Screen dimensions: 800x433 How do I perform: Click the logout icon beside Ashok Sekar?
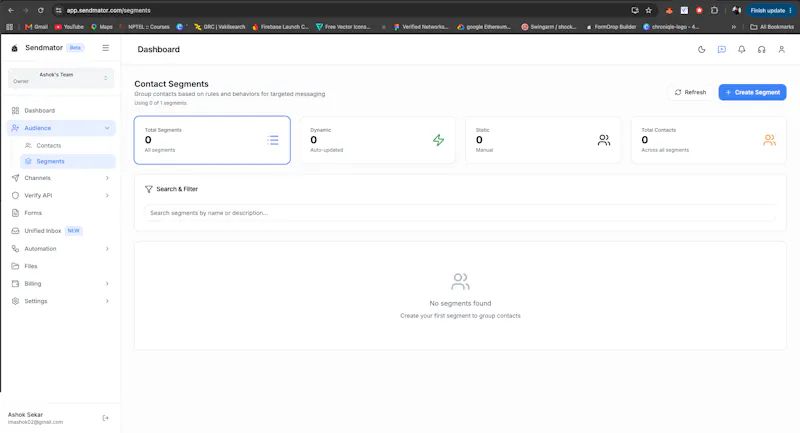(106, 418)
